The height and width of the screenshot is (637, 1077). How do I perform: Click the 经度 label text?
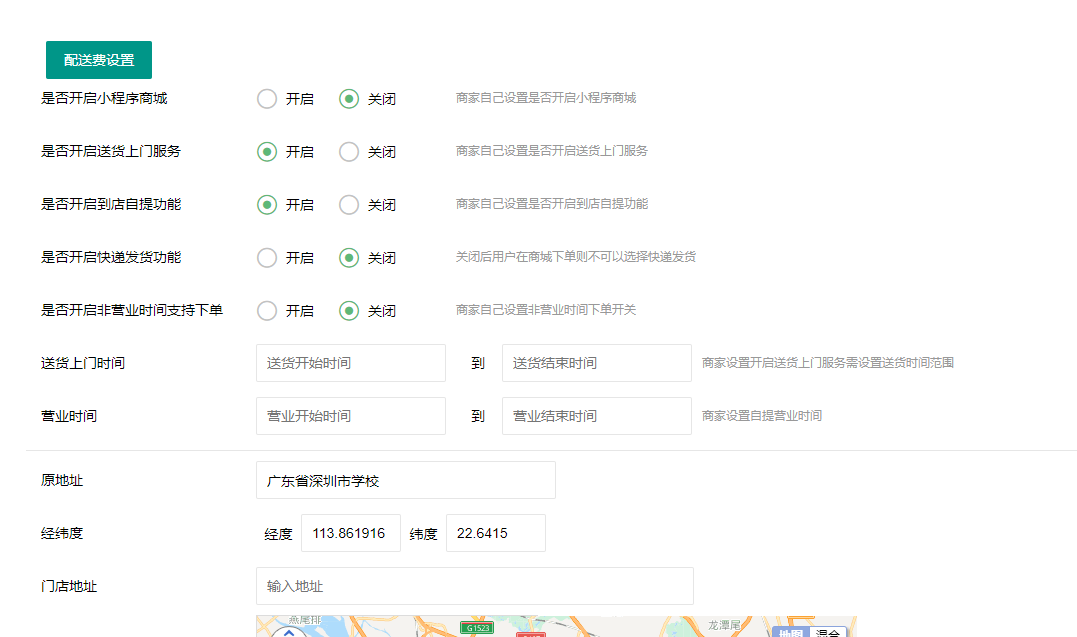[x=278, y=534]
